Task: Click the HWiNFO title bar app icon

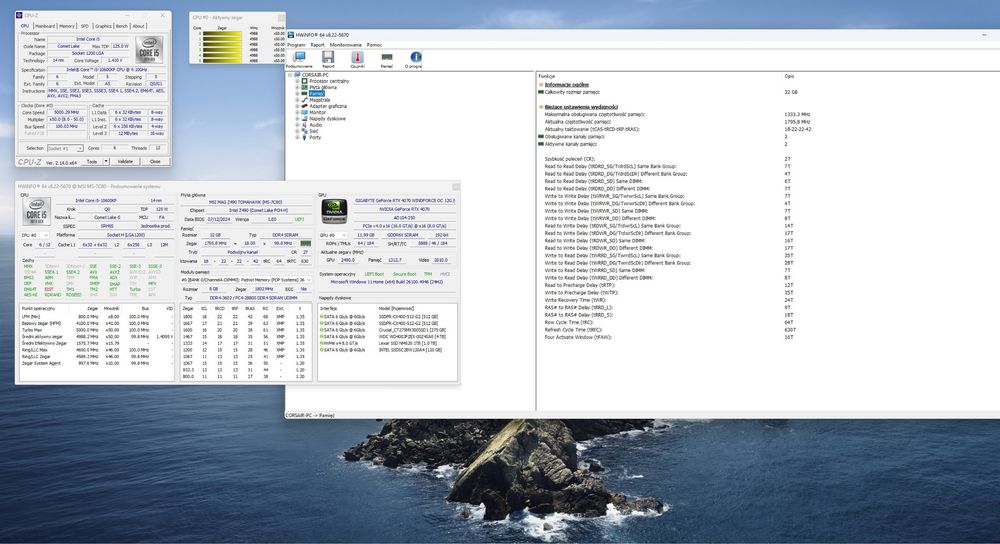Action: (291, 35)
